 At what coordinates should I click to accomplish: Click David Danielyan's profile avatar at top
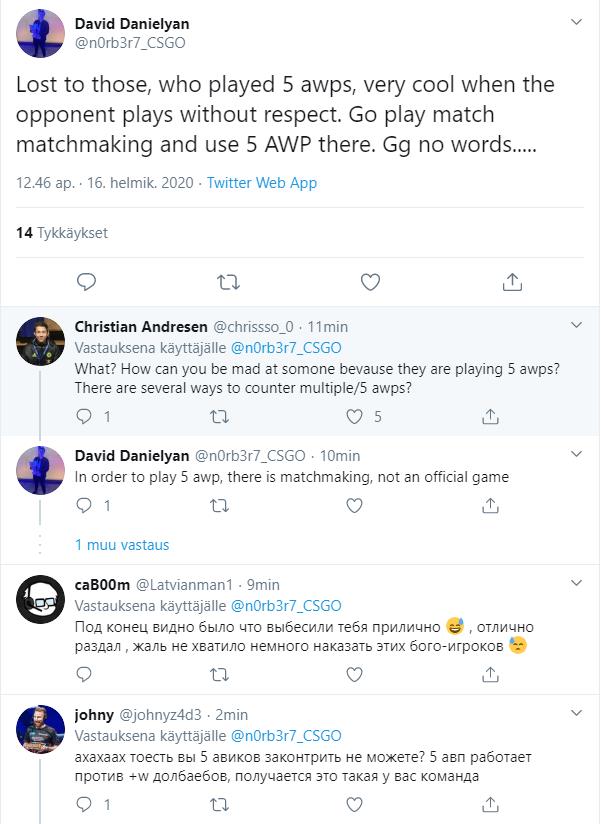point(41,34)
